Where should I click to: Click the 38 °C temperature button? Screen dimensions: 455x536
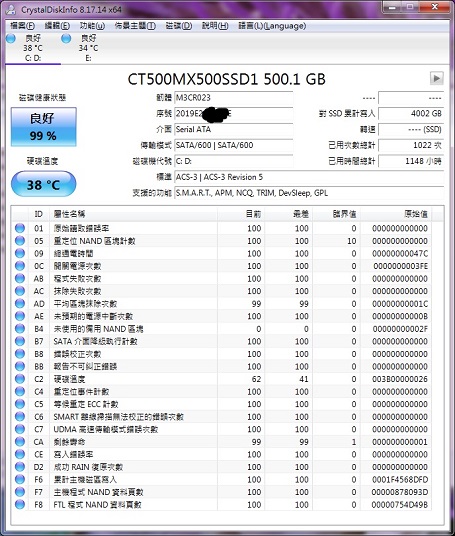[x=43, y=184]
